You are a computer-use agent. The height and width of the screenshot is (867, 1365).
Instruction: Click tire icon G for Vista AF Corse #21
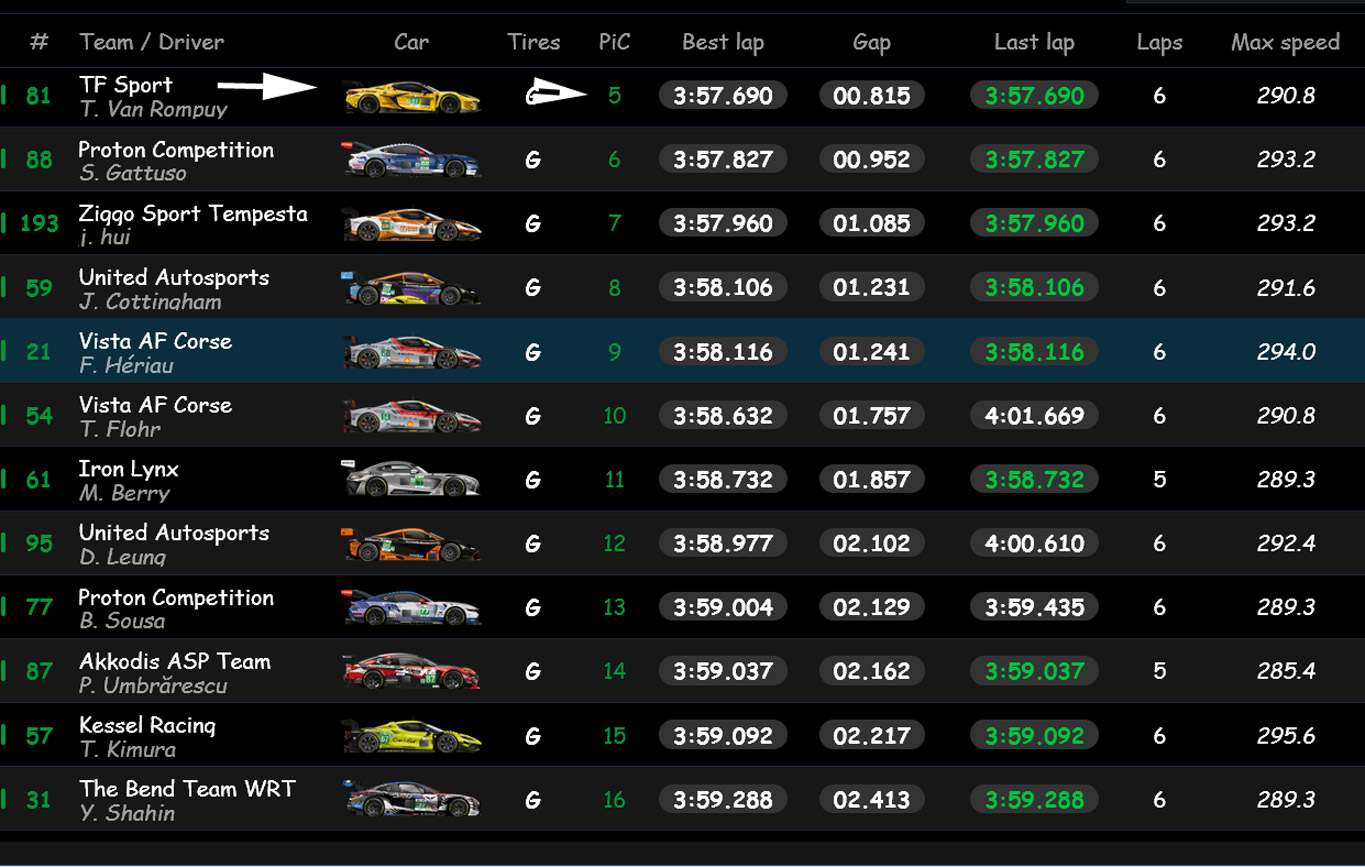click(533, 352)
